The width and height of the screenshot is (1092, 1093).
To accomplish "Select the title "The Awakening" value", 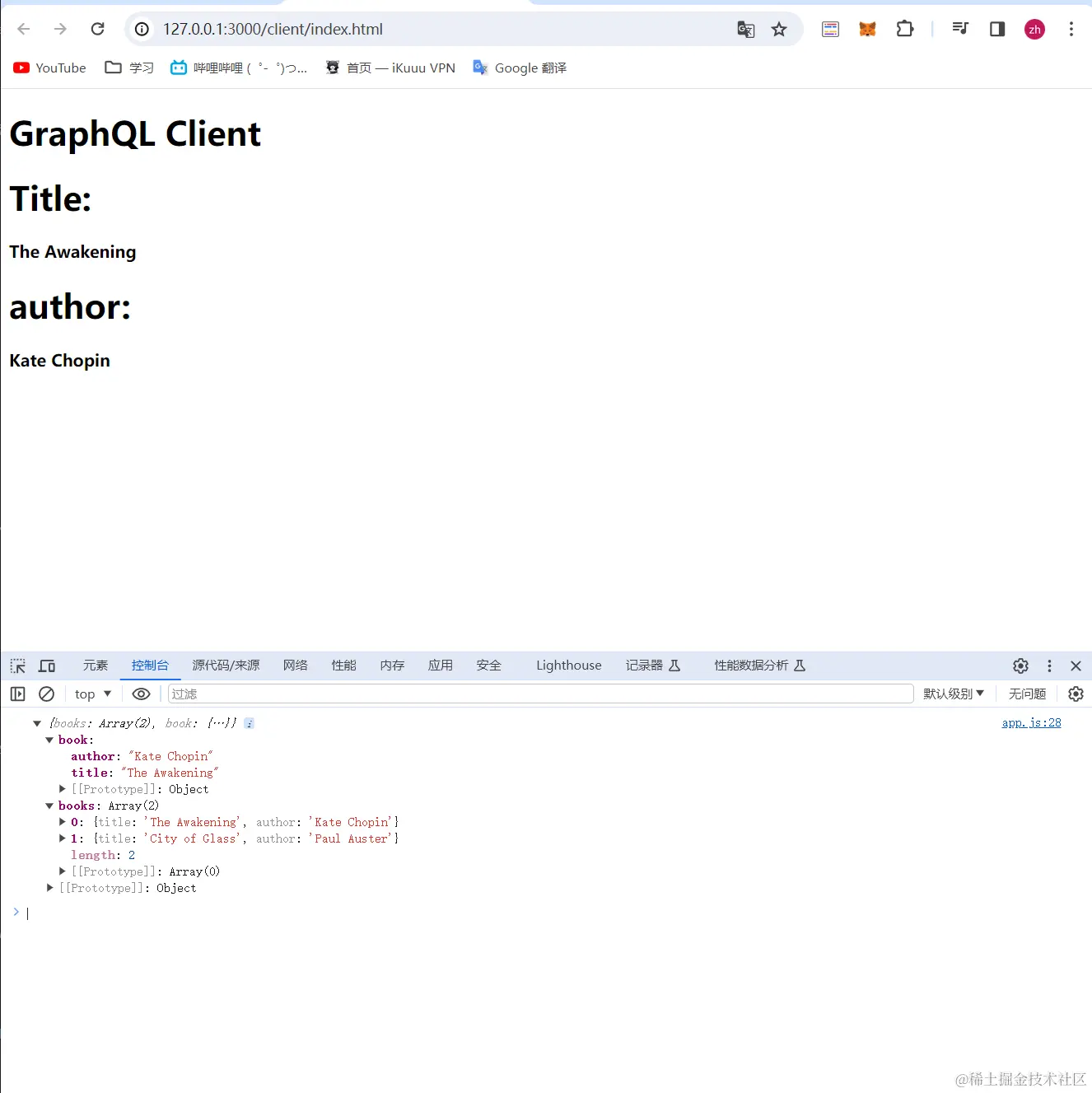I will point(170,773).
